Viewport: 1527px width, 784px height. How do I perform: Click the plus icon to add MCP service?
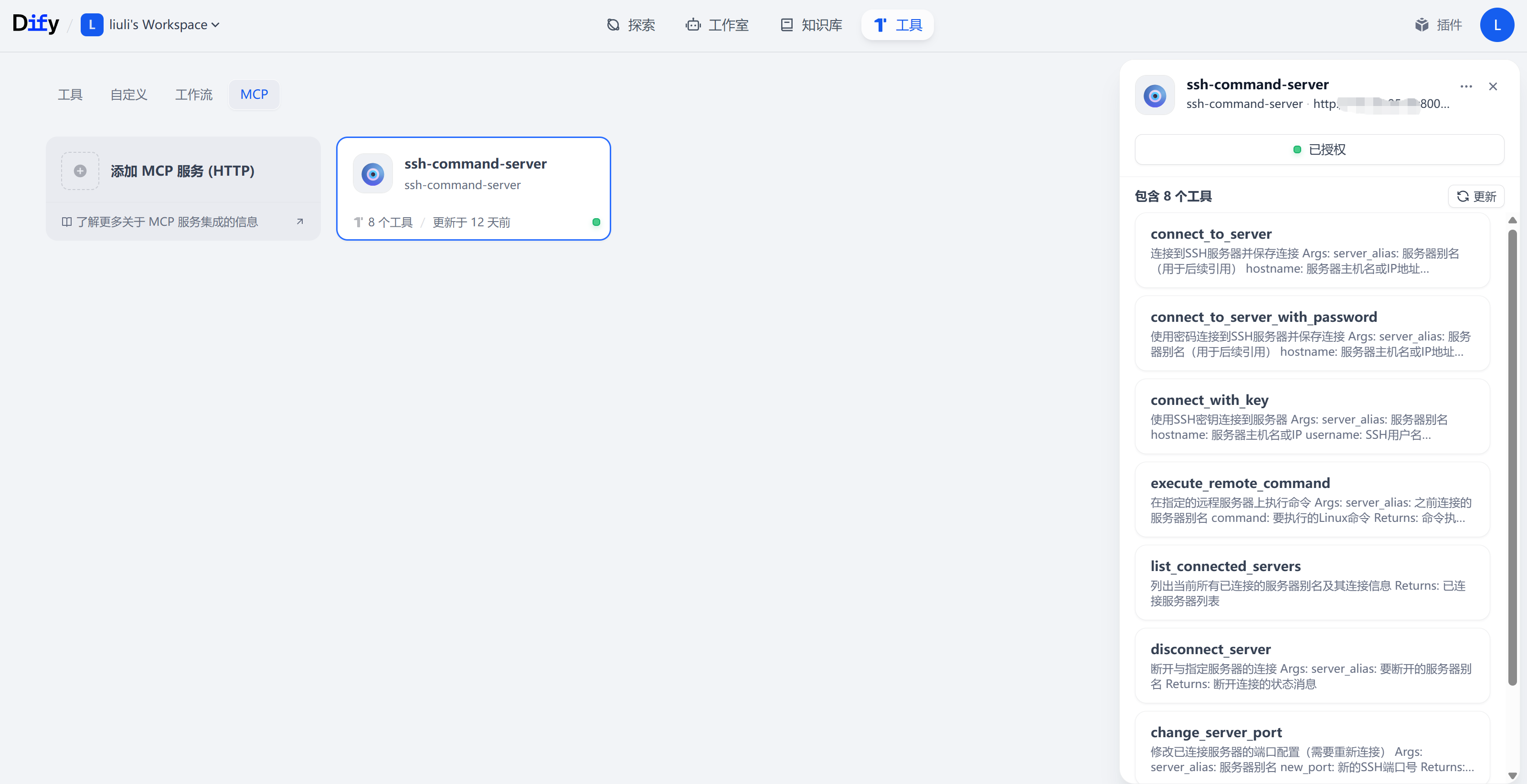pos(80,170)
